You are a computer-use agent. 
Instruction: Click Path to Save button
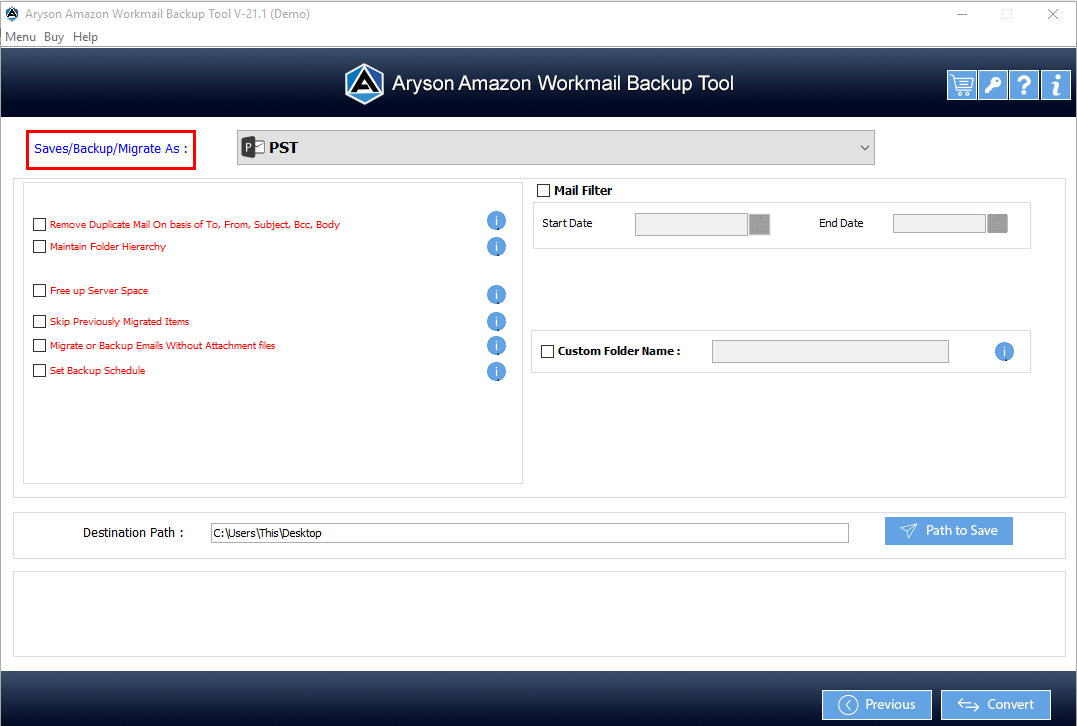coord(949,531)
